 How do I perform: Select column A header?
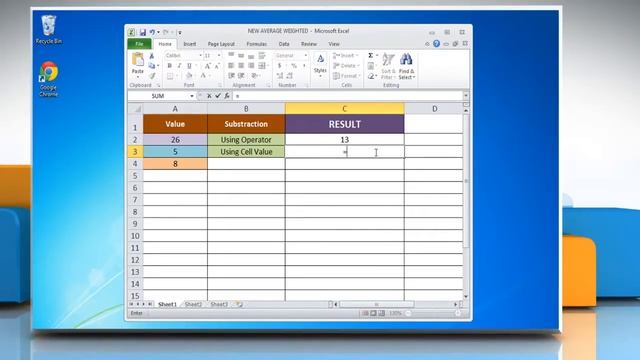tap(175, 109)
